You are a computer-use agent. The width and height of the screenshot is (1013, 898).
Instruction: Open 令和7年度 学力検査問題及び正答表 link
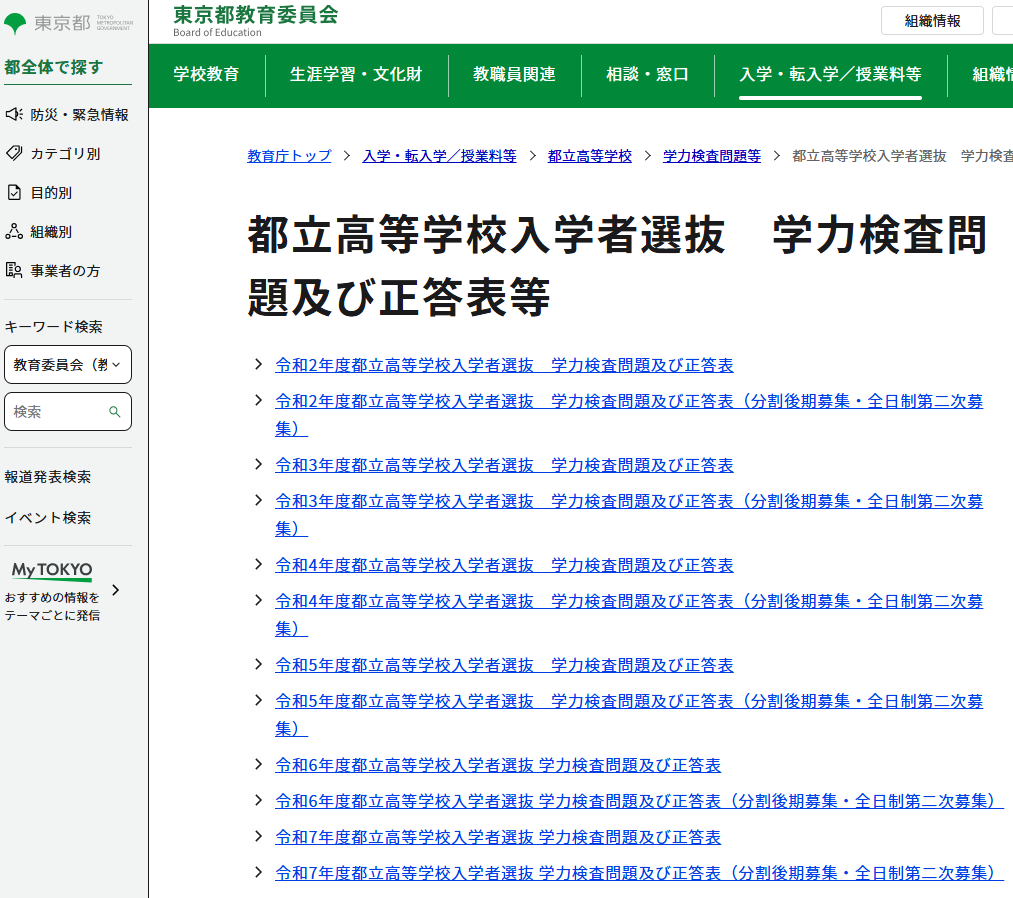coord(497,837)
